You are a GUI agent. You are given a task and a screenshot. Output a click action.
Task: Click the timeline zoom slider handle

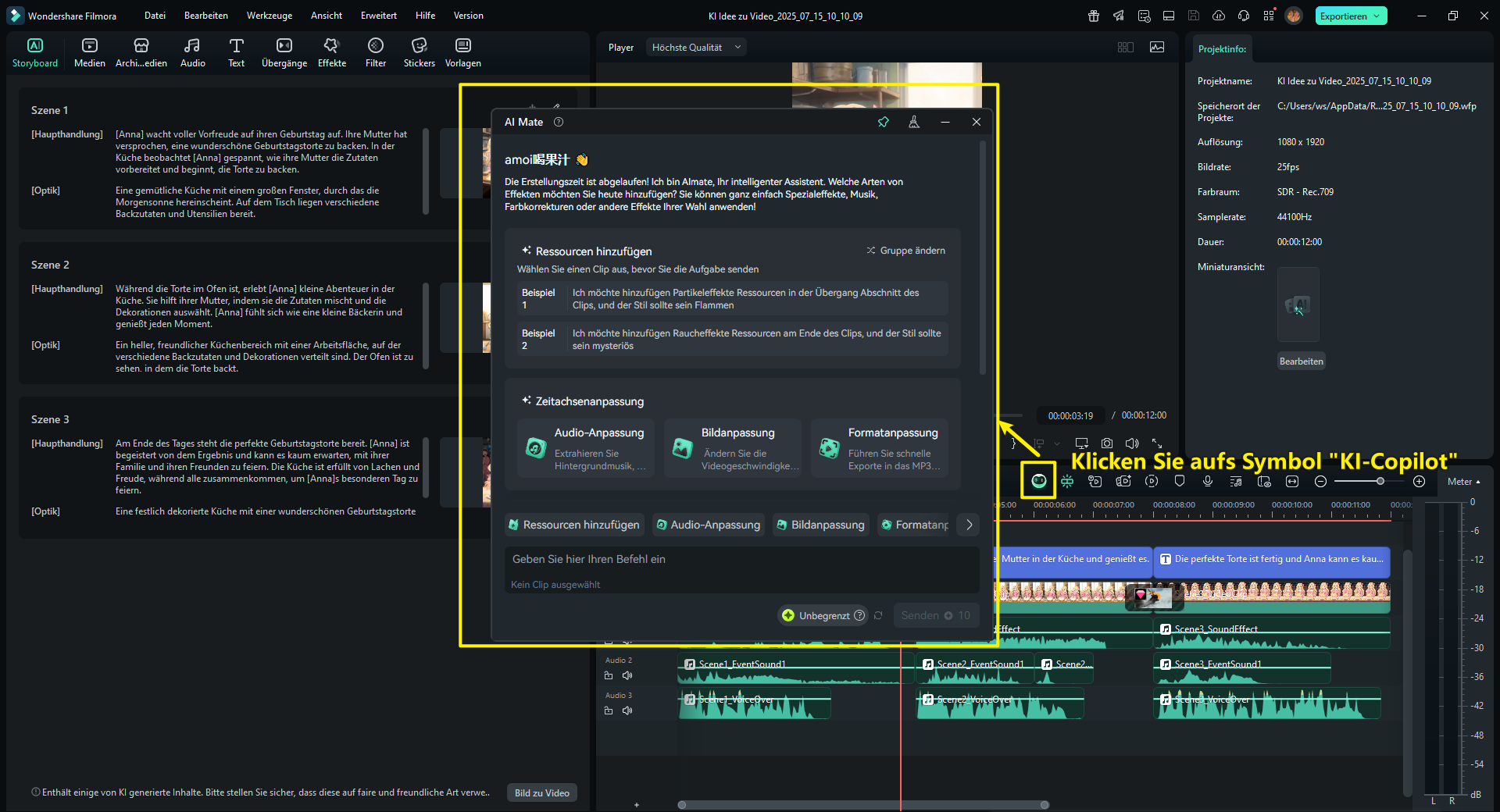pos(1380,481)
